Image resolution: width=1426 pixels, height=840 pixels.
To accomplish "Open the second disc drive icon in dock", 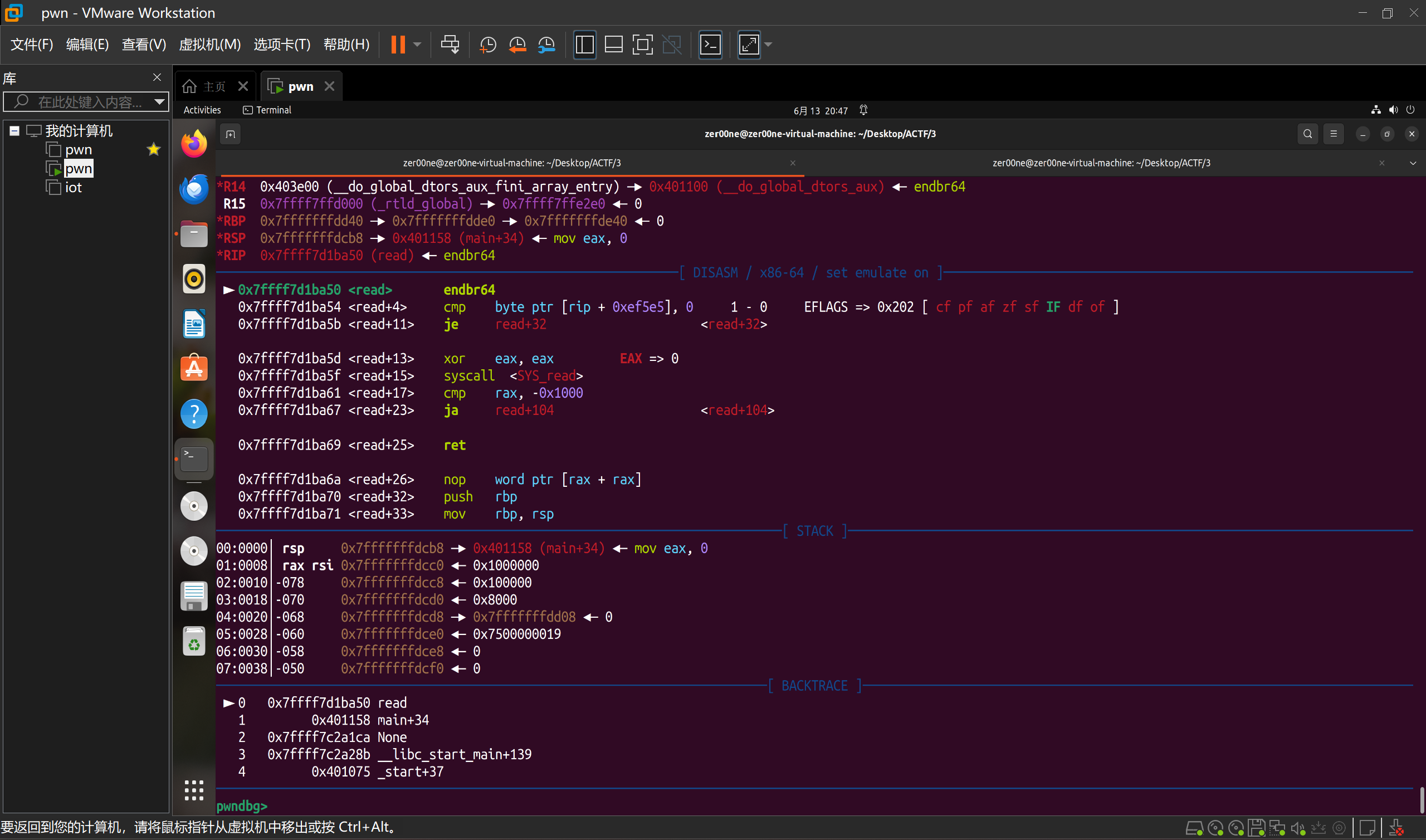I will [194, 551].
